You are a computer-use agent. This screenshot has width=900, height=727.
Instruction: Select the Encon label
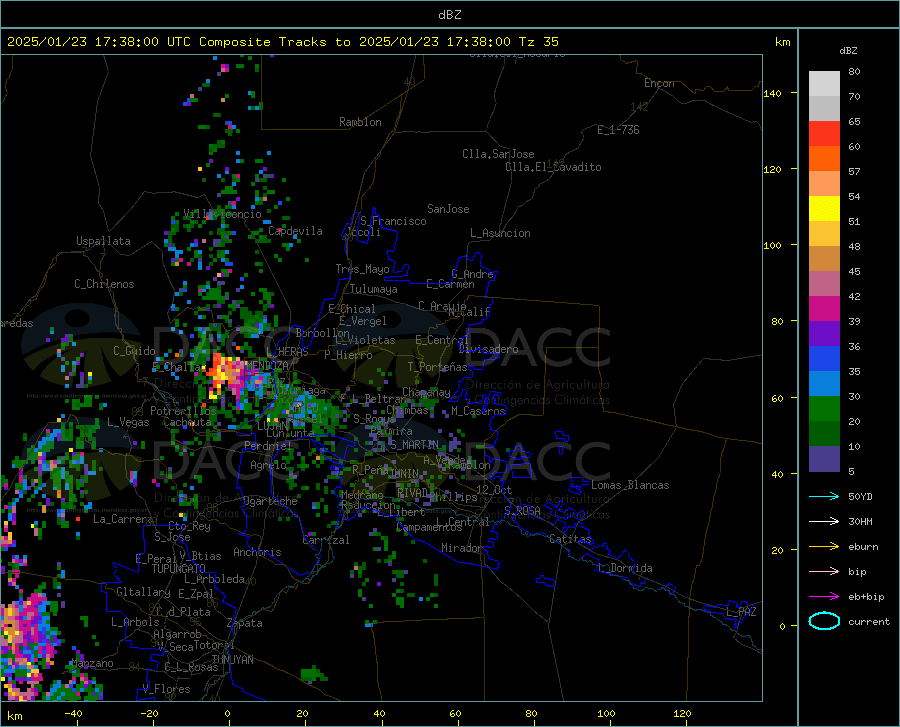(x=659, y=83)
